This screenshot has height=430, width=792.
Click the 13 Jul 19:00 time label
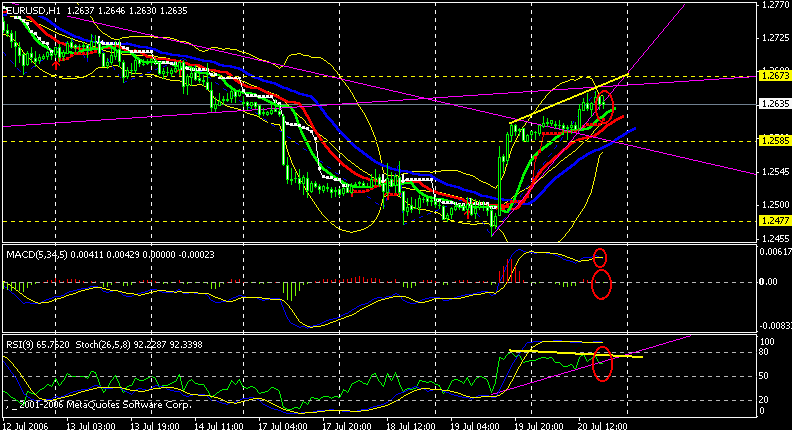coord(155,425)
